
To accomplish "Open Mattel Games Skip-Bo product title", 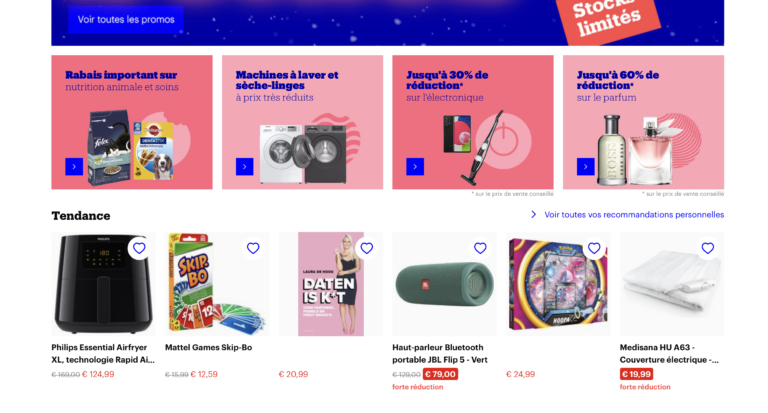I will coord(208,347).
